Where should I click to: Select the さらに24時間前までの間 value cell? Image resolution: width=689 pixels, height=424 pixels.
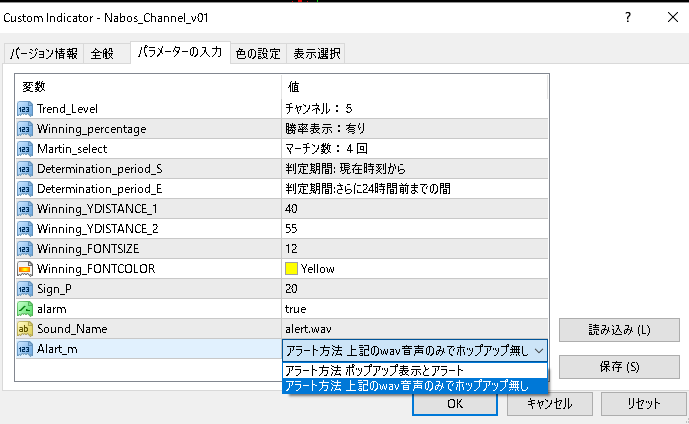point(414,189)
